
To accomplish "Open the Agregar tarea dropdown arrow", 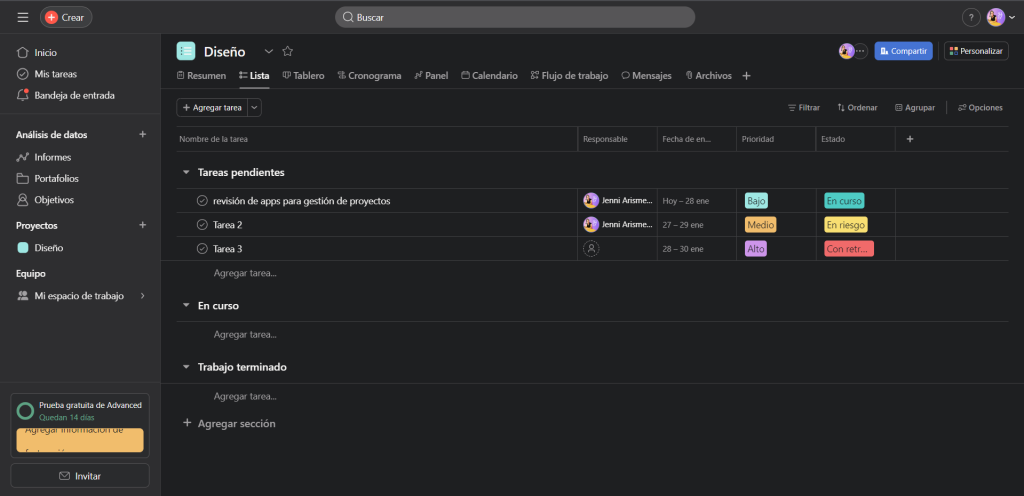I will coord(255,107).
